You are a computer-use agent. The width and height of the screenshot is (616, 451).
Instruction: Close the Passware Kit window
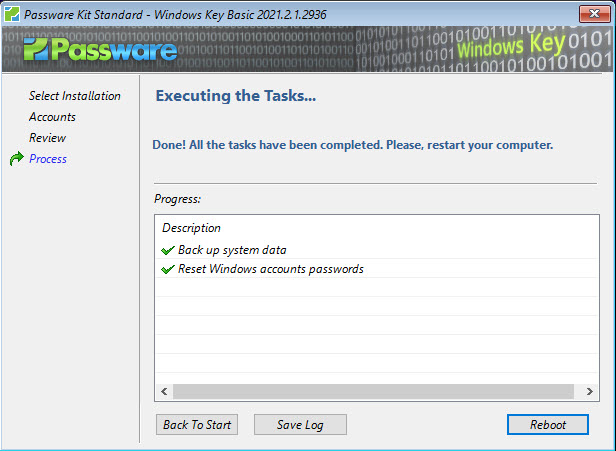pos(594,14)
